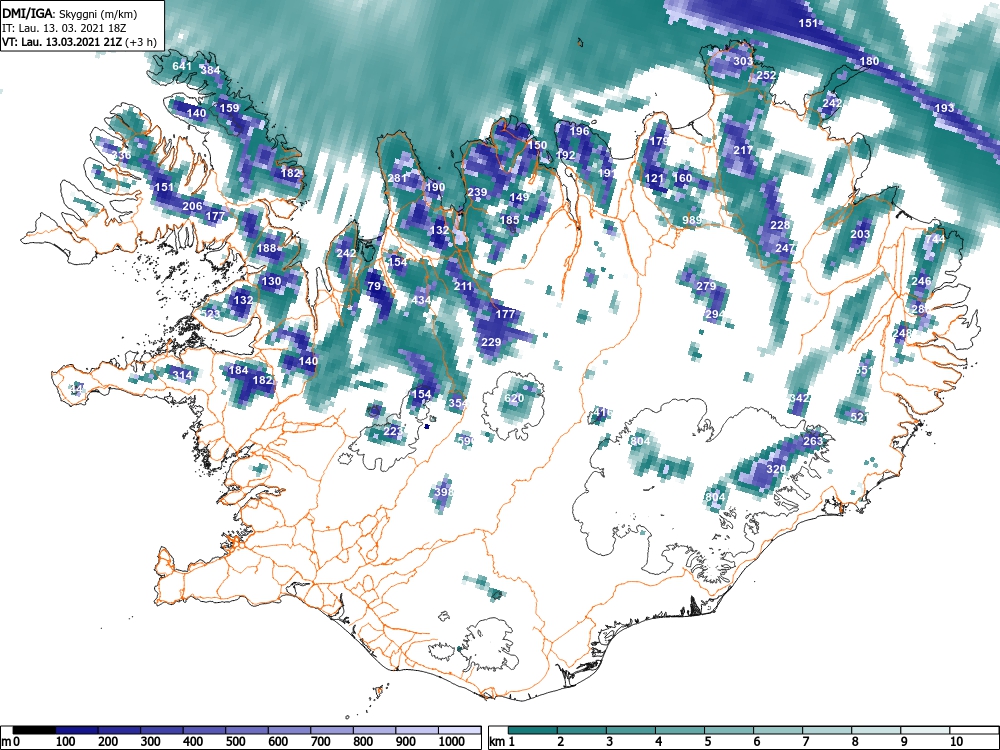Click the visibility value 239 on the map

tap(477, 192)
